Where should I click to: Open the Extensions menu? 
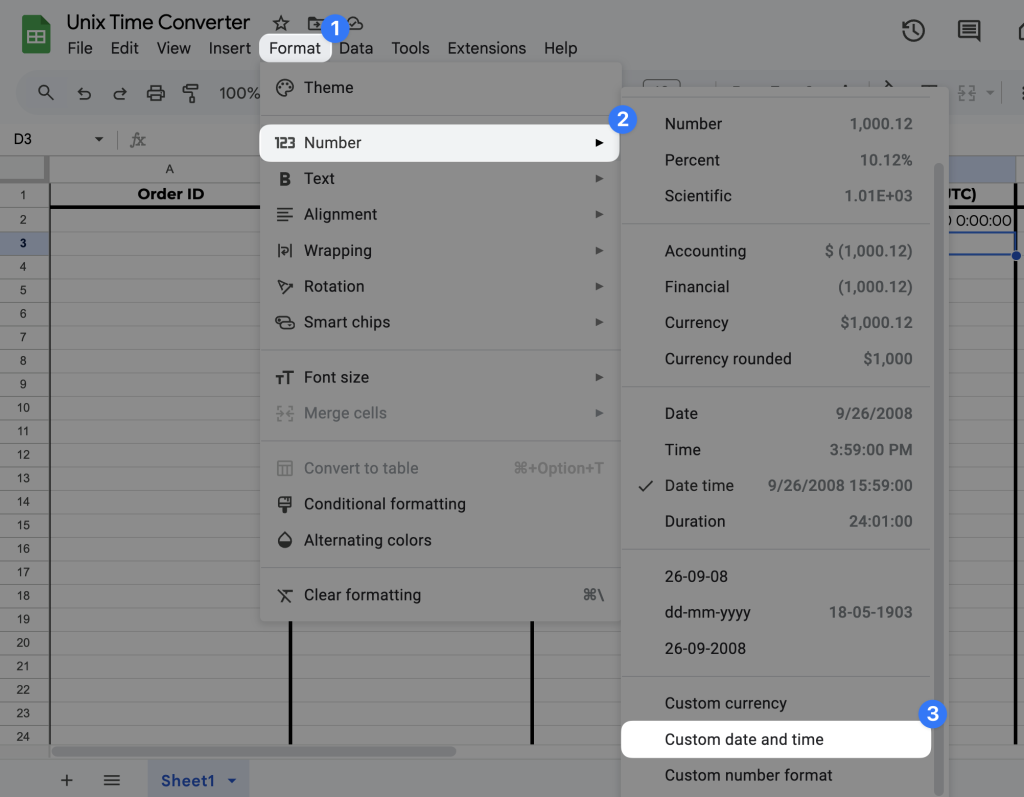pos(487,47)
